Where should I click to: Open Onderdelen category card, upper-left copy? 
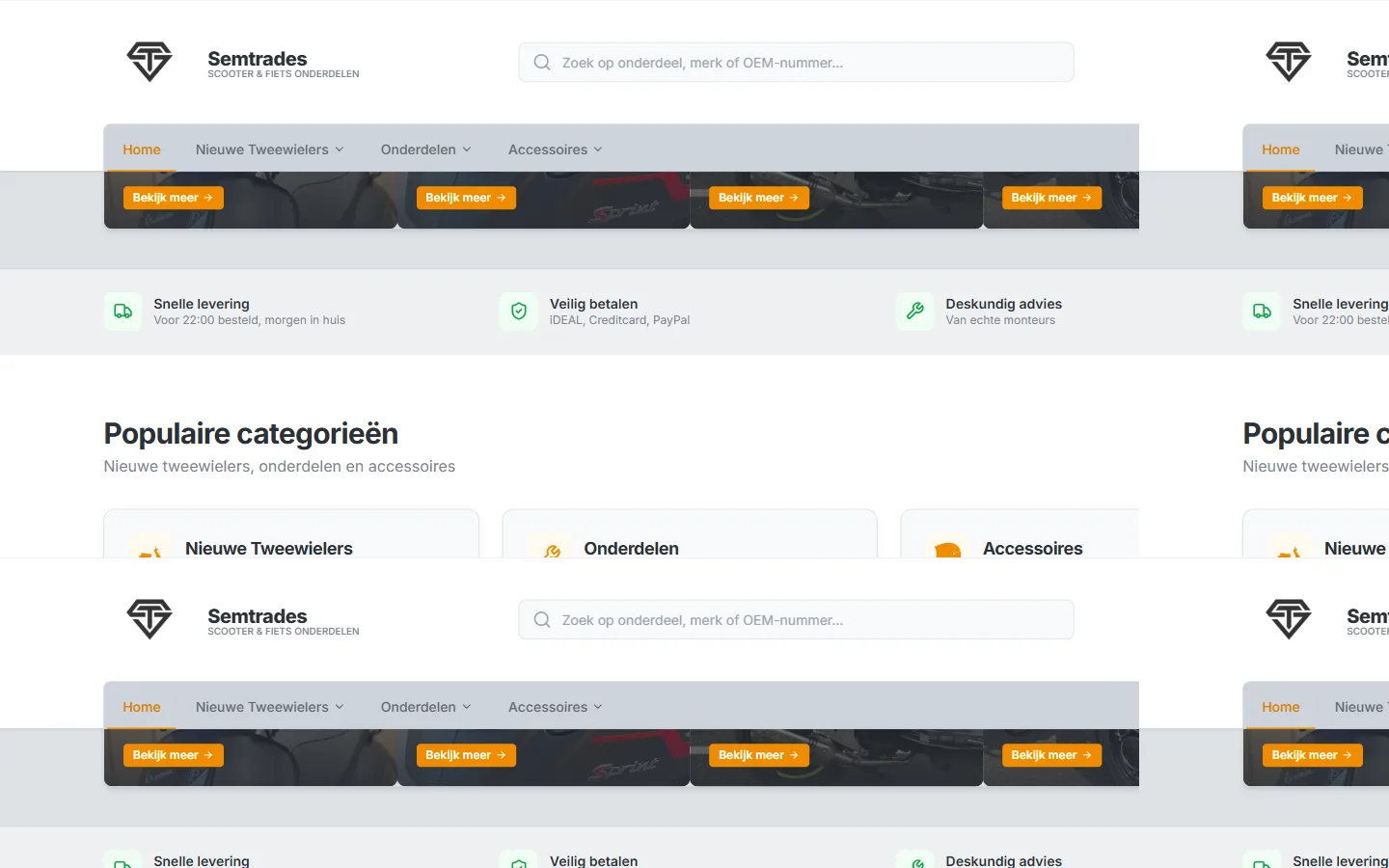690,534
